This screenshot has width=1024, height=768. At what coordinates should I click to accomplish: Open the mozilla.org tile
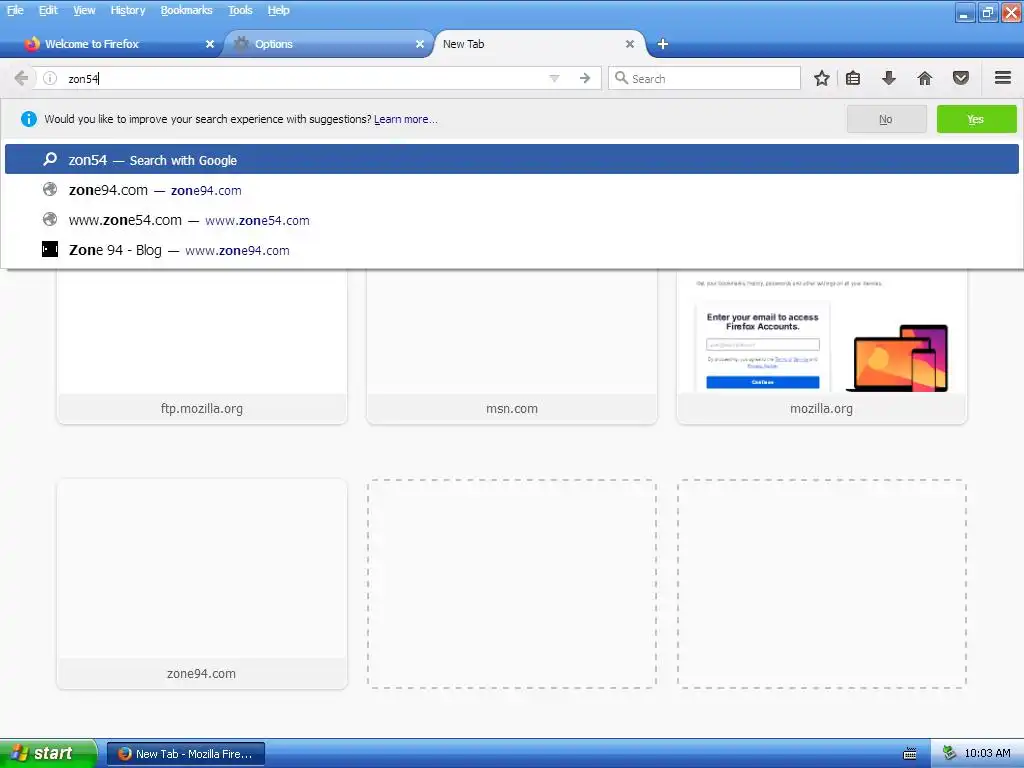click(x=822, y=346)
